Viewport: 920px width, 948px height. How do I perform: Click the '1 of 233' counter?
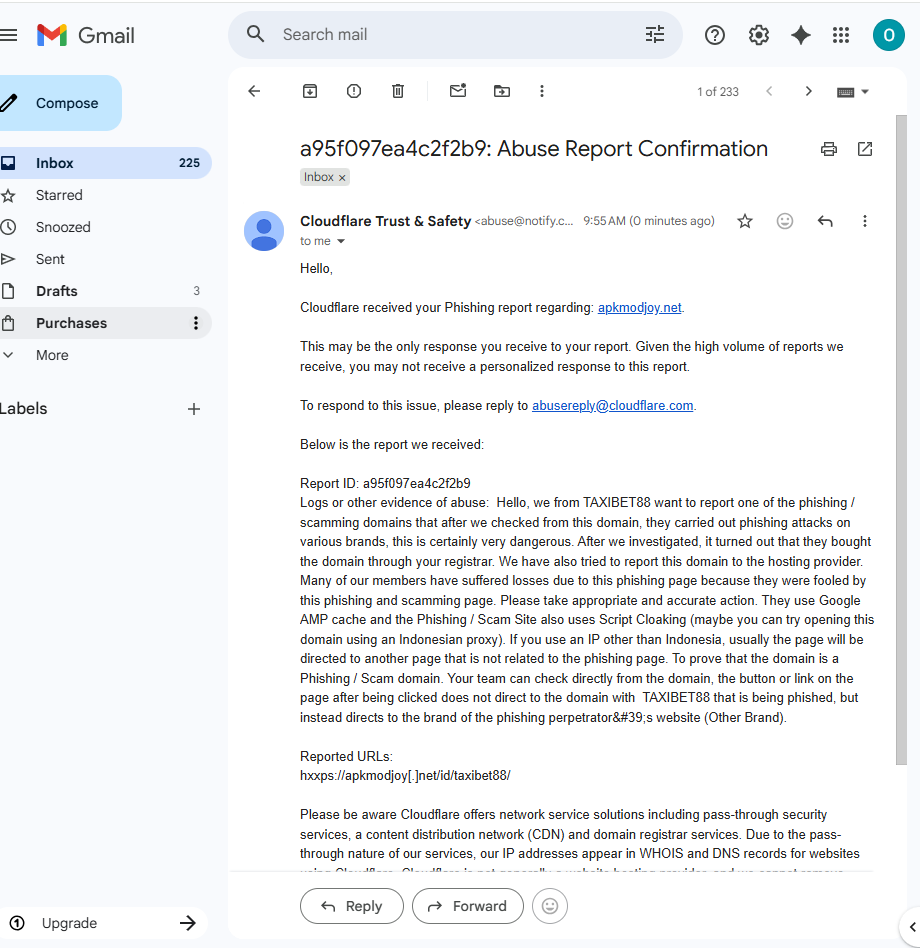coord(718,92)
